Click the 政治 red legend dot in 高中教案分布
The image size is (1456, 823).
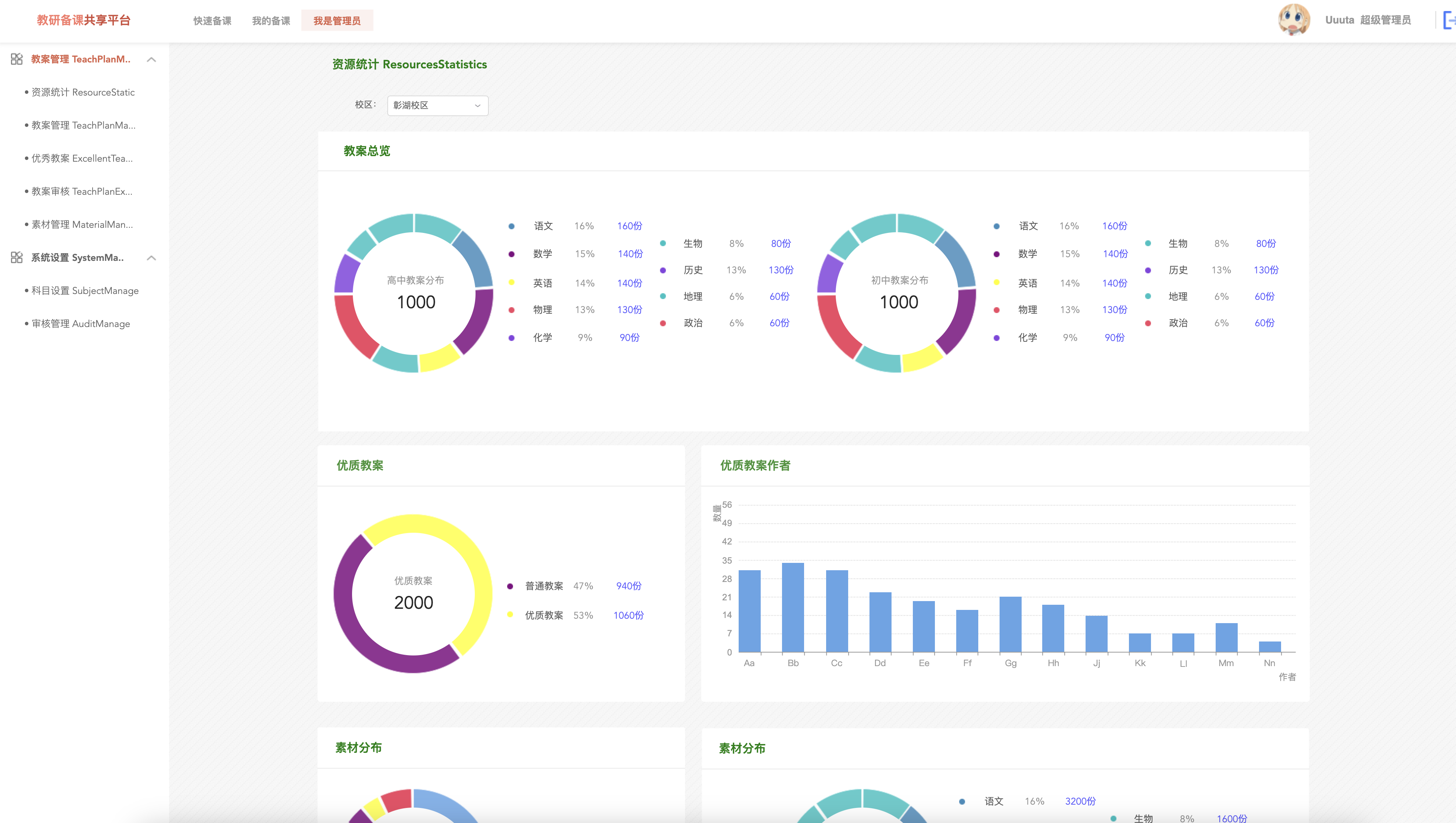(663, 323)
